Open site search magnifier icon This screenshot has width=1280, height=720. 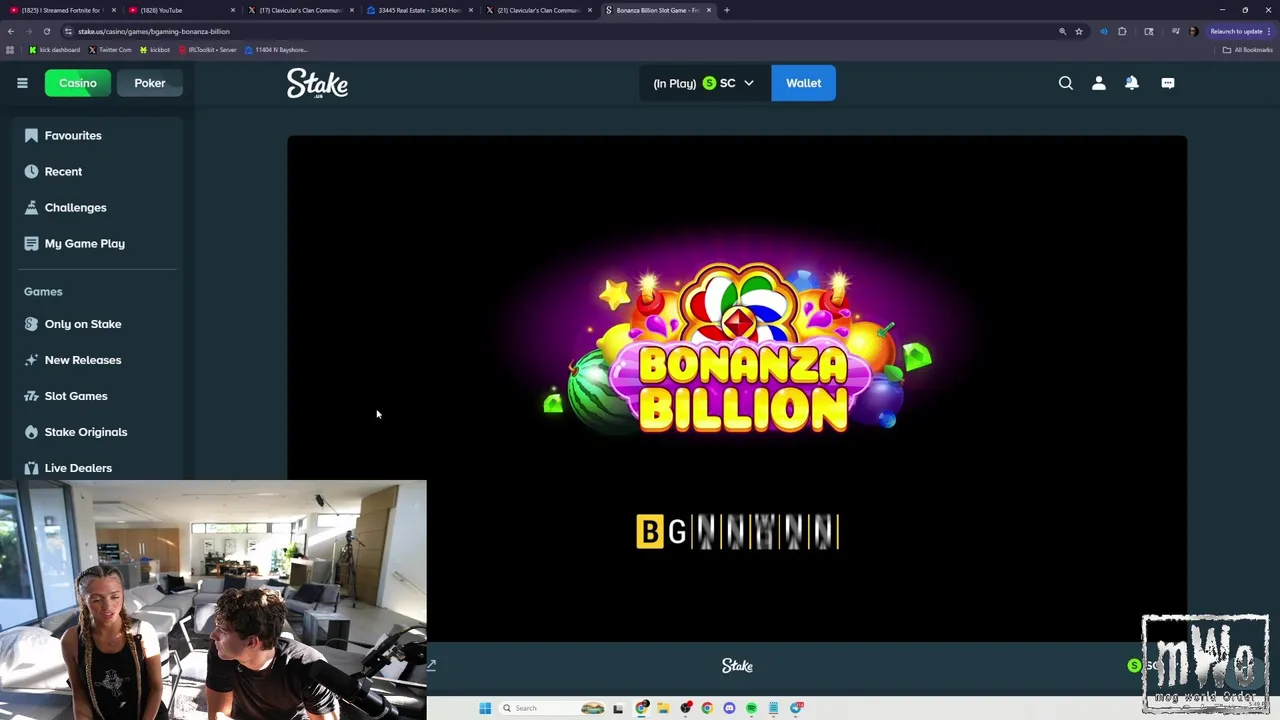pos(1066,83)
